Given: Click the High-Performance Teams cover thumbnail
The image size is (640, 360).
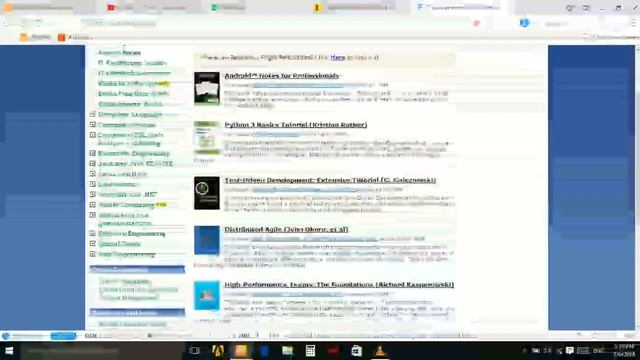Looking at the screenshot, I should tap(207, 295).
